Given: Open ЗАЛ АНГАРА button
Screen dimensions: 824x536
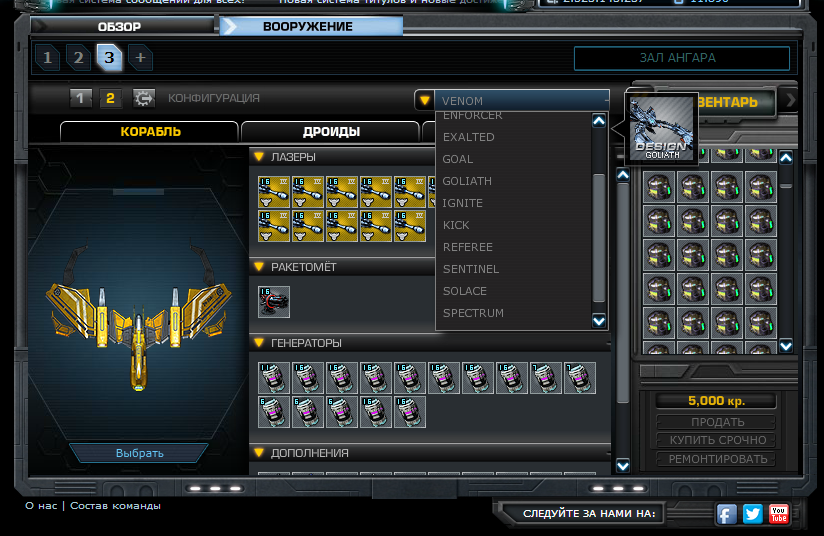Looking at the screenshot, I should [x=682, y=58].
